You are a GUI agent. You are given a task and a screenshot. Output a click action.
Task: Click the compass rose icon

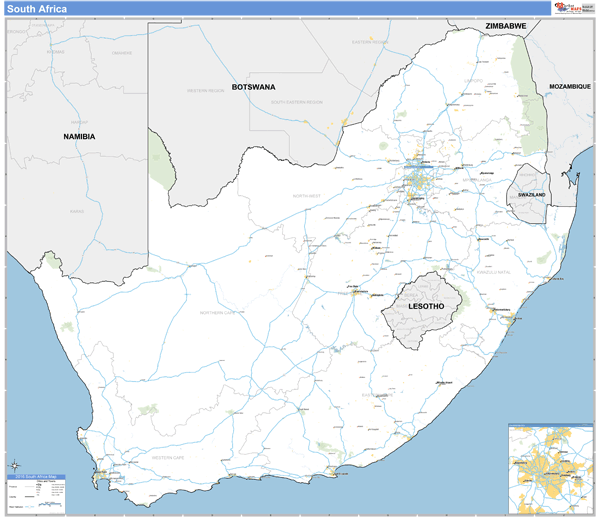[x=15, y=466]
